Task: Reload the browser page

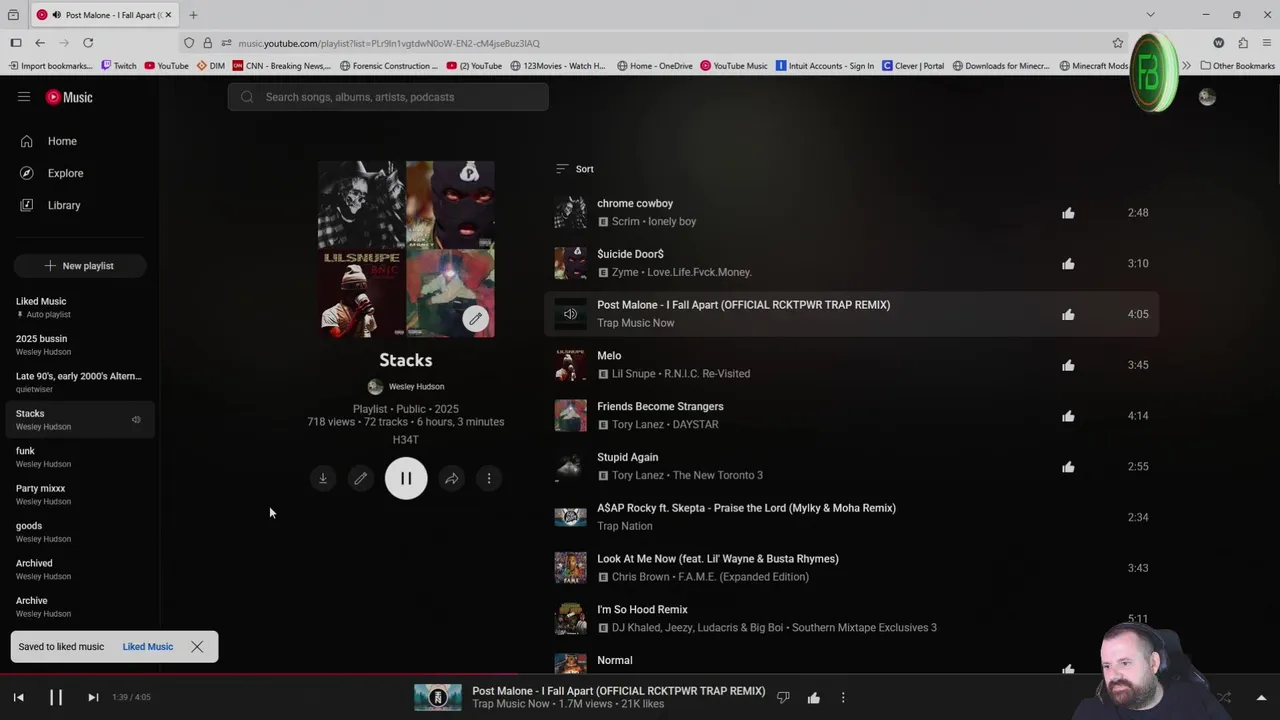Action: click(x=88, y=43)
